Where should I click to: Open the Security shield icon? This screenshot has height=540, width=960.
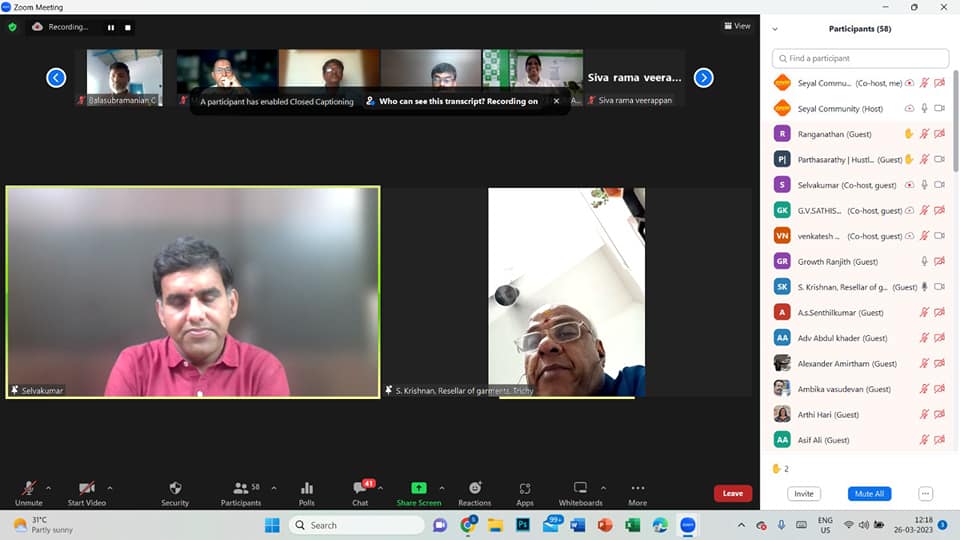tap(175, 489)
